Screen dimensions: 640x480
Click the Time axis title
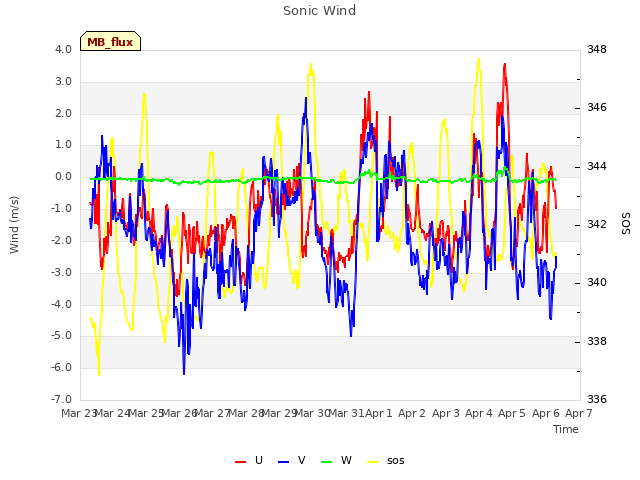tap(566, 429)
